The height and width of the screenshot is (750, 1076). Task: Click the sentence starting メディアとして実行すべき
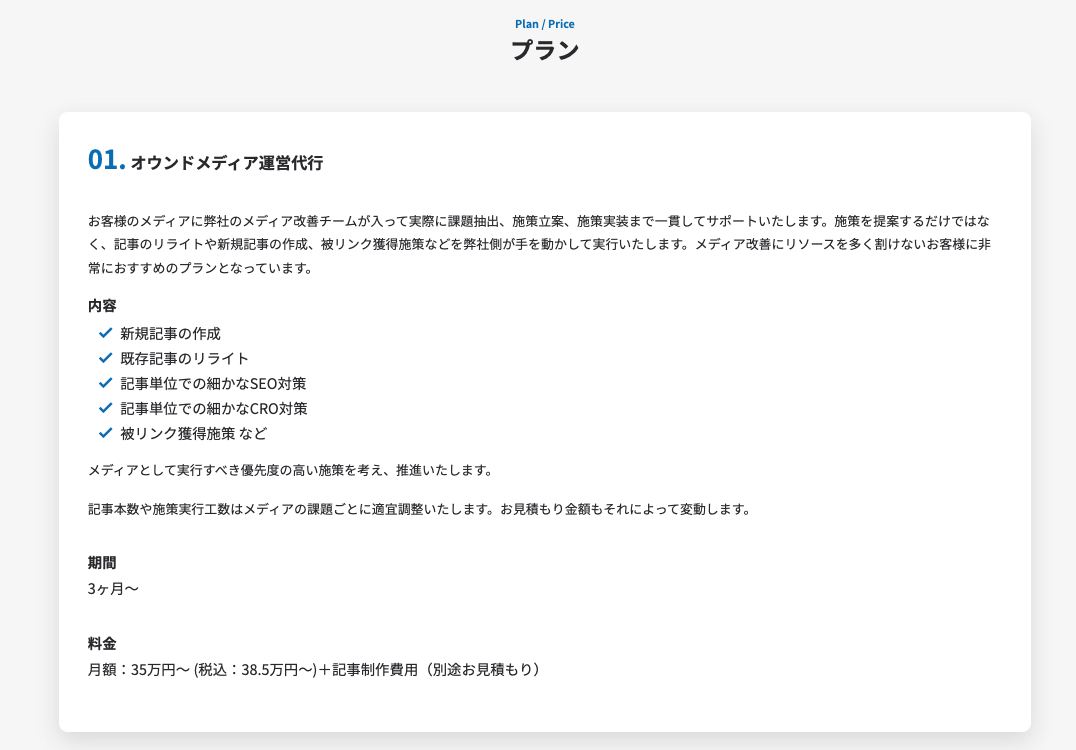(x=290, y=470)
